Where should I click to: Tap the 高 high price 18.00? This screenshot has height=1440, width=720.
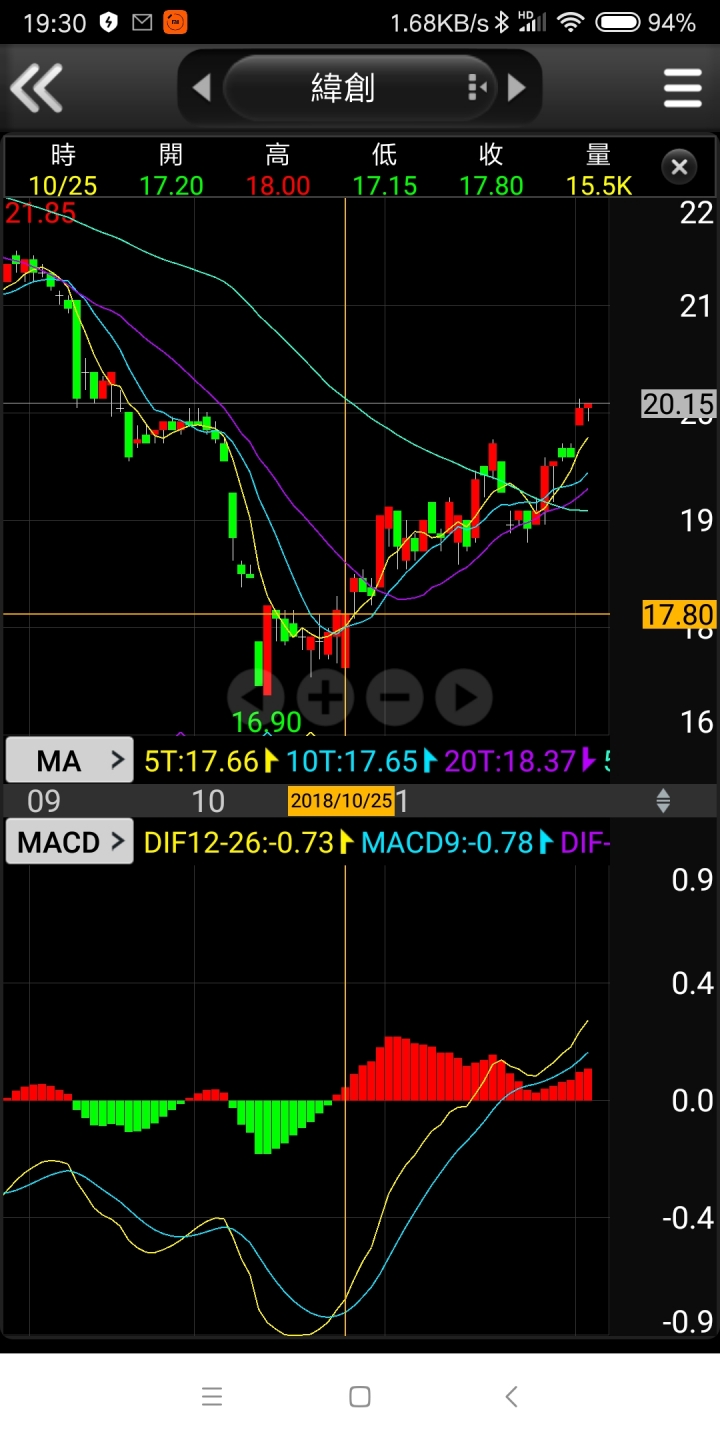(277, 185)
